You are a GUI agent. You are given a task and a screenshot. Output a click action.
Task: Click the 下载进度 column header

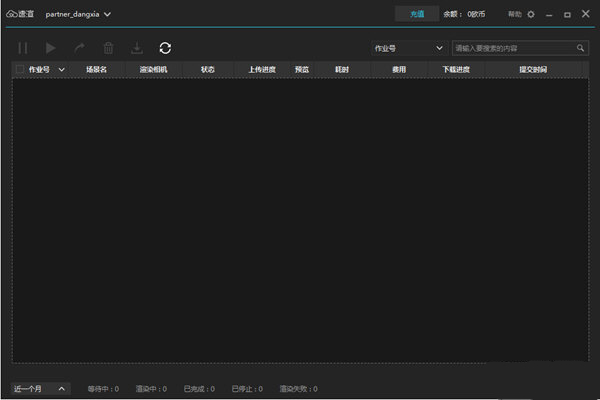click(x=456, y=69)
